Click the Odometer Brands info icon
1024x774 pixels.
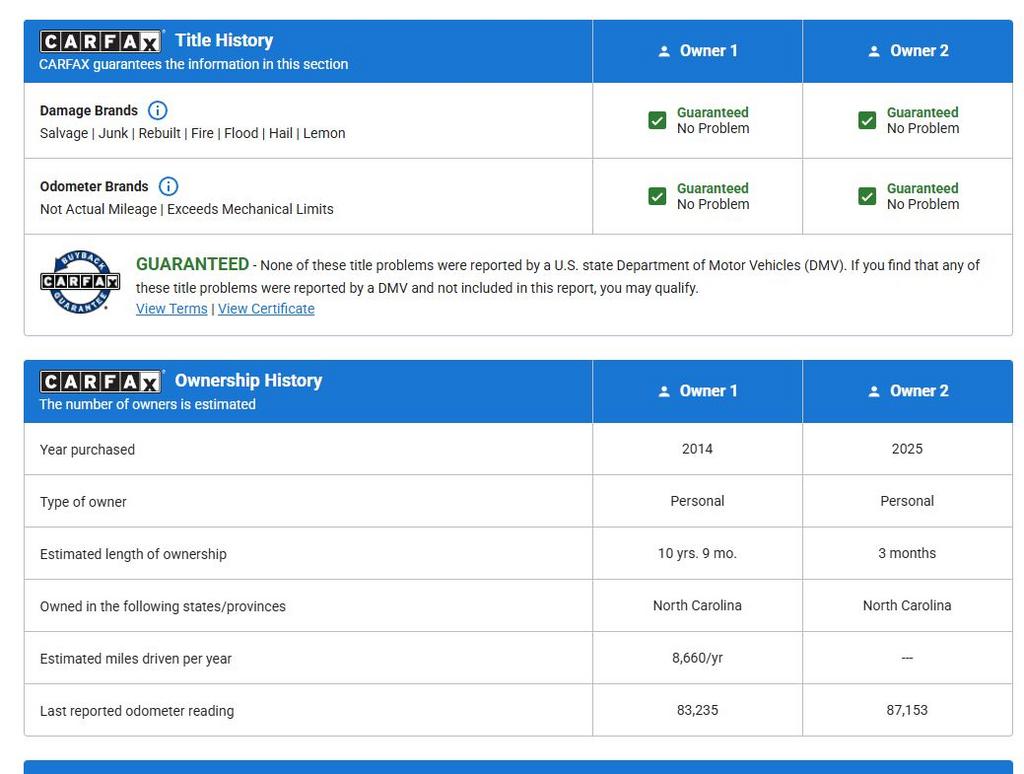[x=169, y=187]
